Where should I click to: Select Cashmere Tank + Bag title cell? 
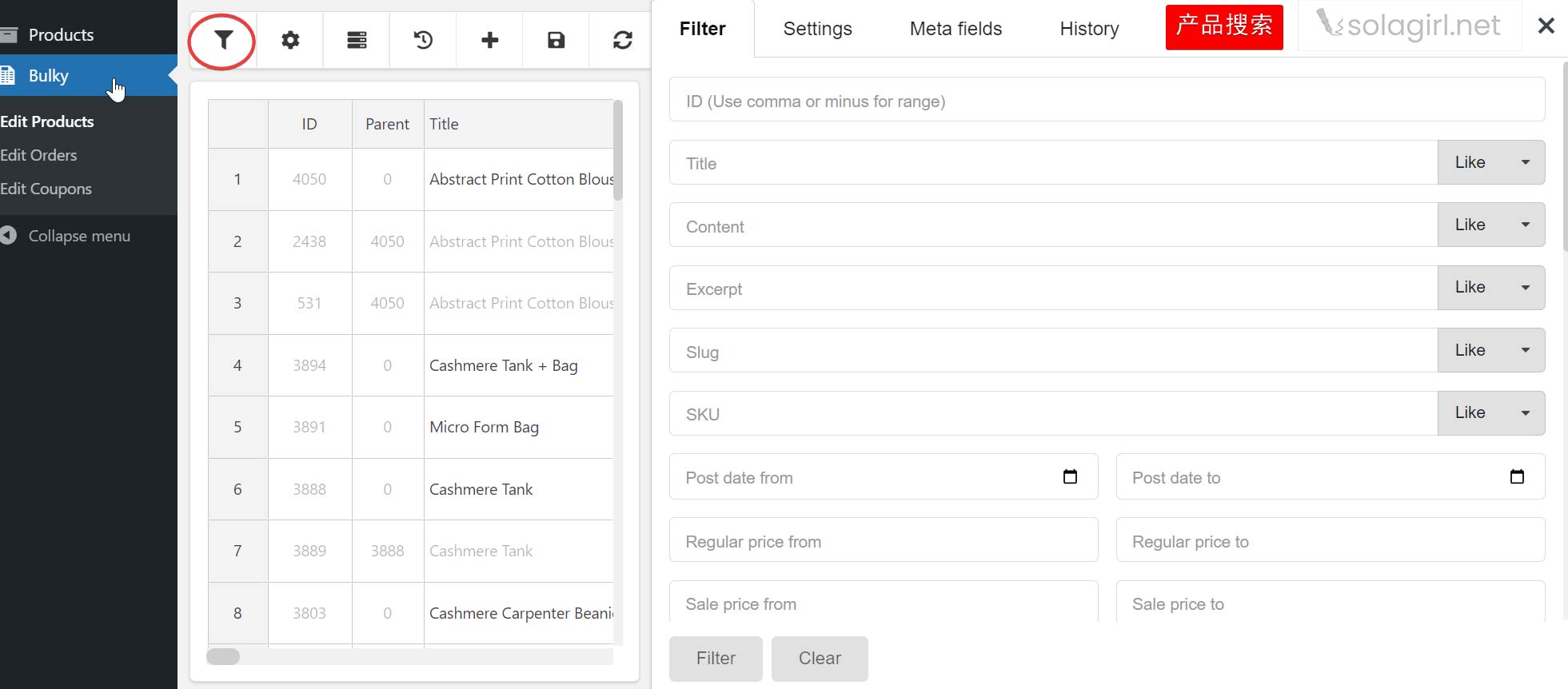(x=519, y=365)
